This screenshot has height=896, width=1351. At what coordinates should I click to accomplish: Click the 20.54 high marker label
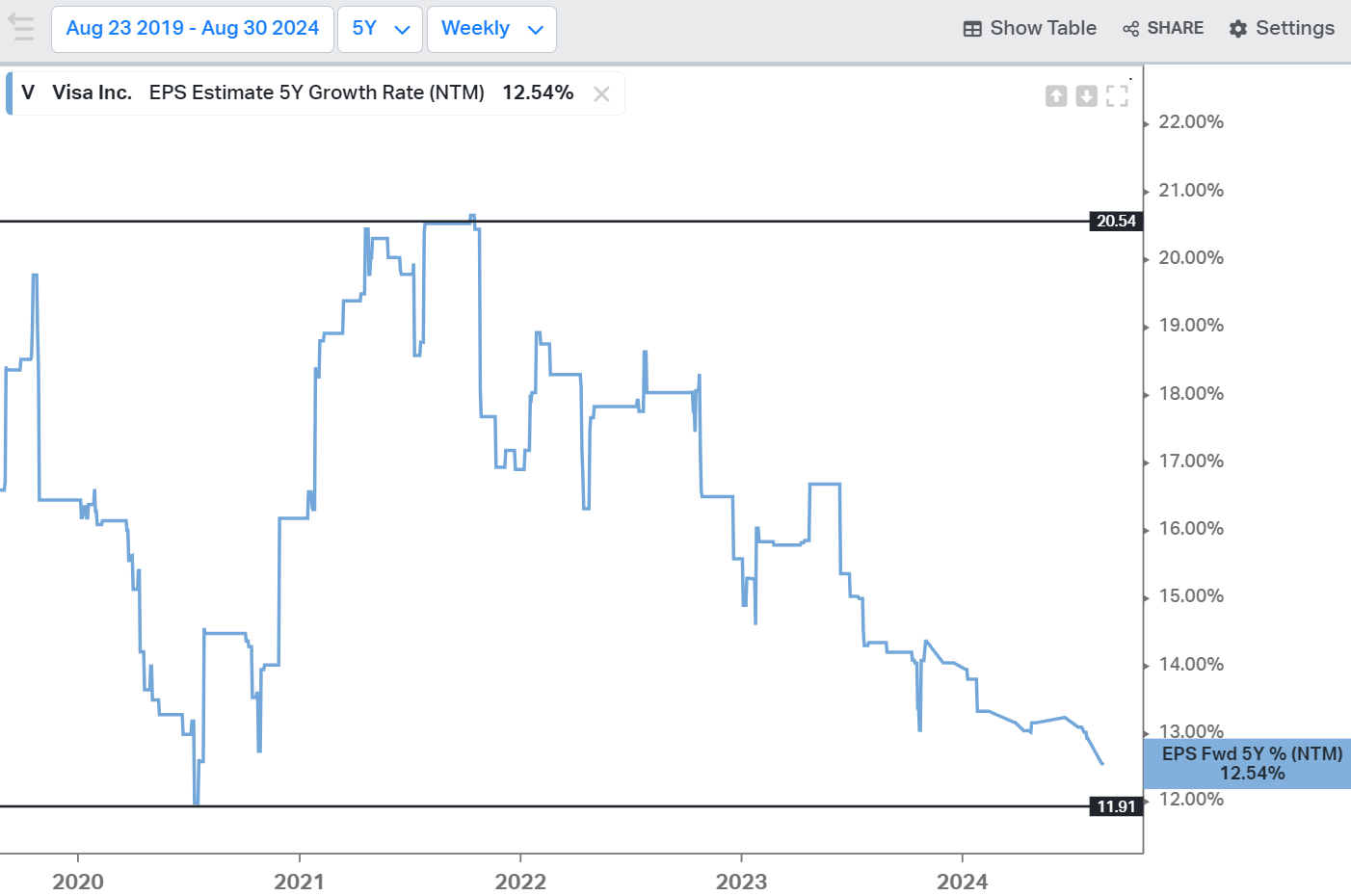pos(1116,221)
